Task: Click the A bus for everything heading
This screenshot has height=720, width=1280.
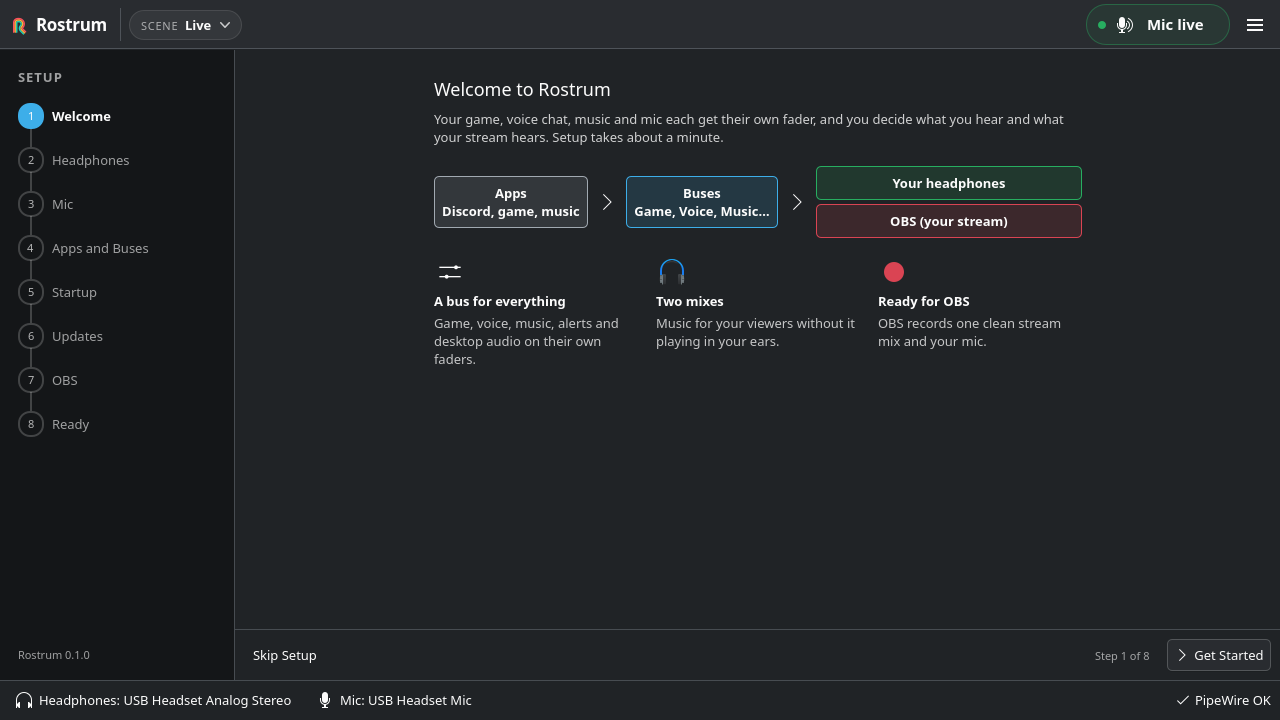Action: point(500,301)
